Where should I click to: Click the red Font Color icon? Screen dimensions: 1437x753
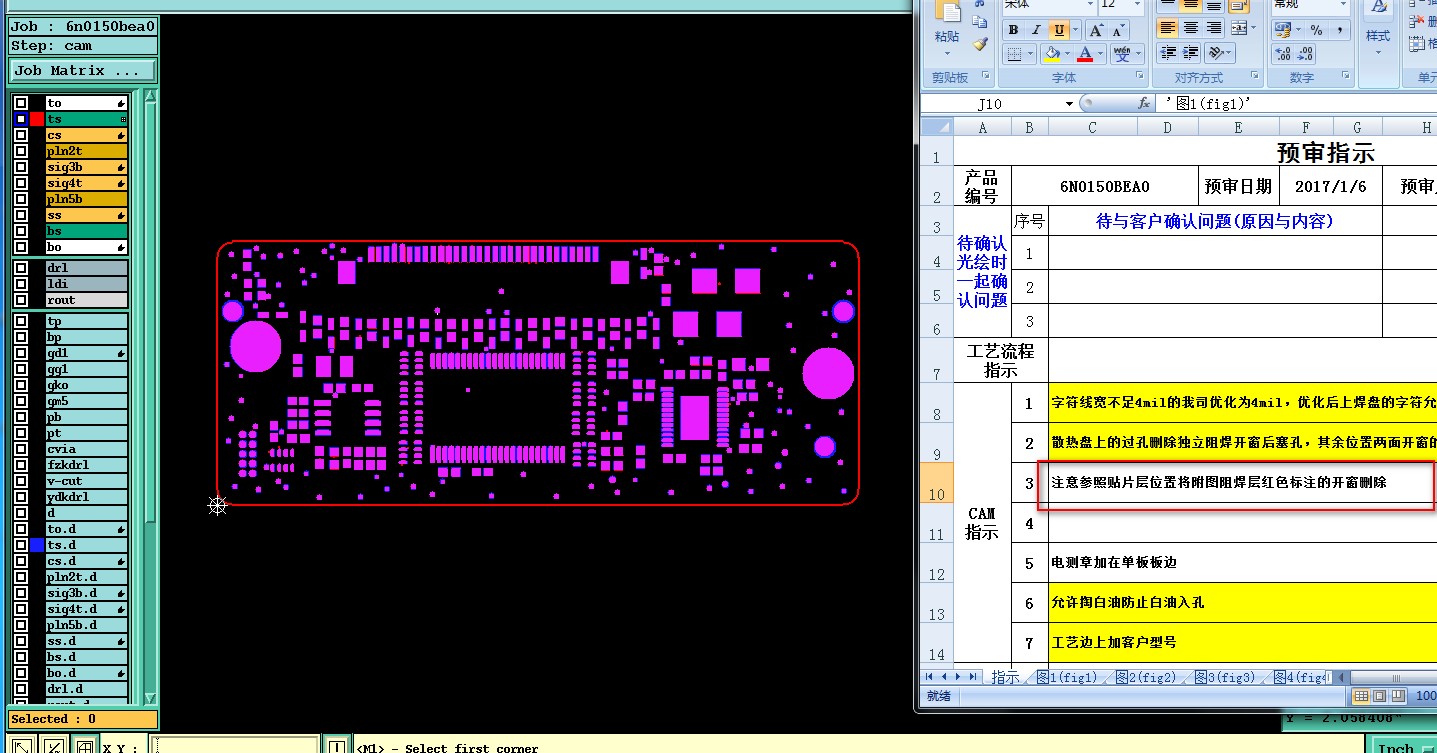pos(1085,54)
